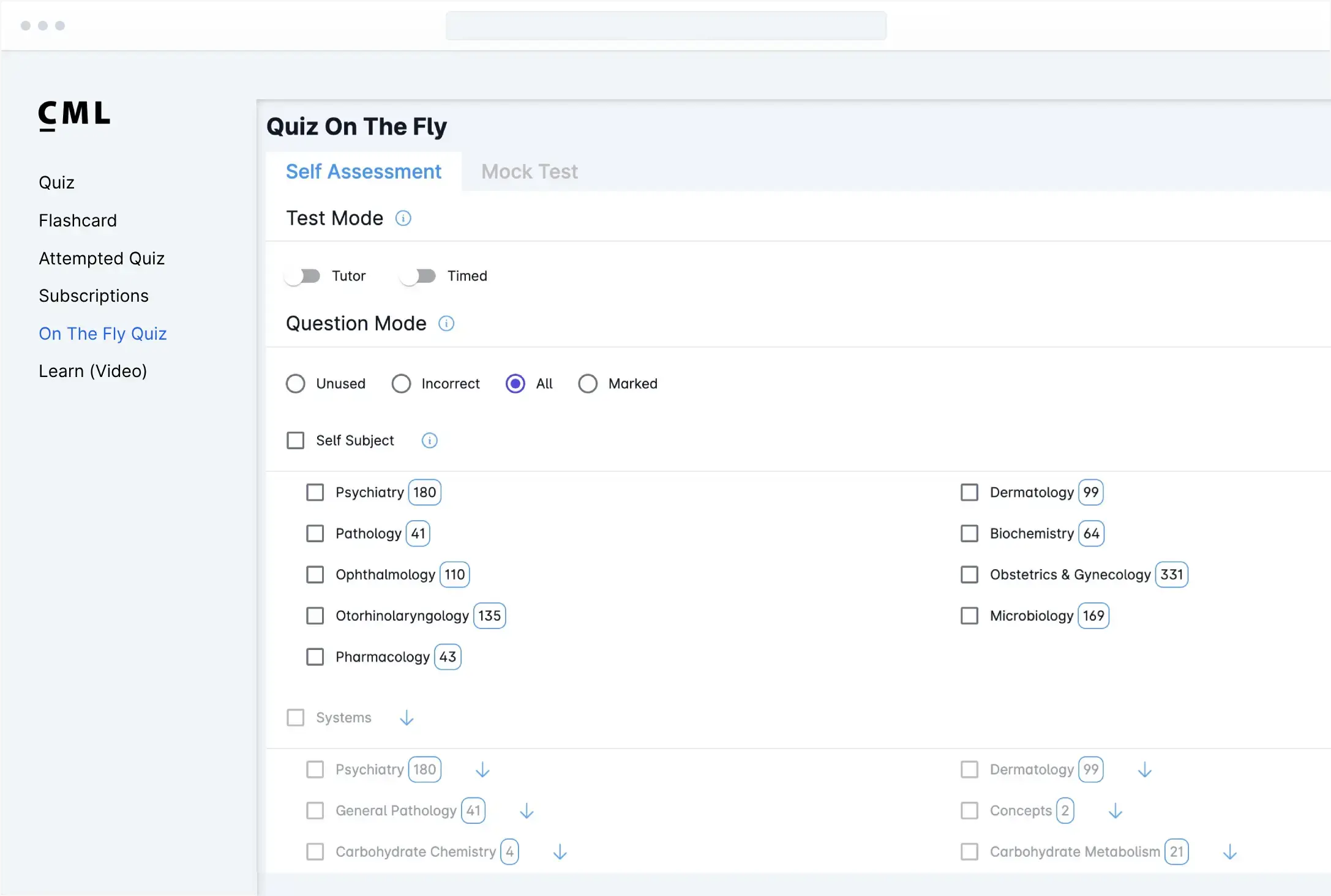
Task: Switch to the Mock Test tab
Action: click(529, 172)
